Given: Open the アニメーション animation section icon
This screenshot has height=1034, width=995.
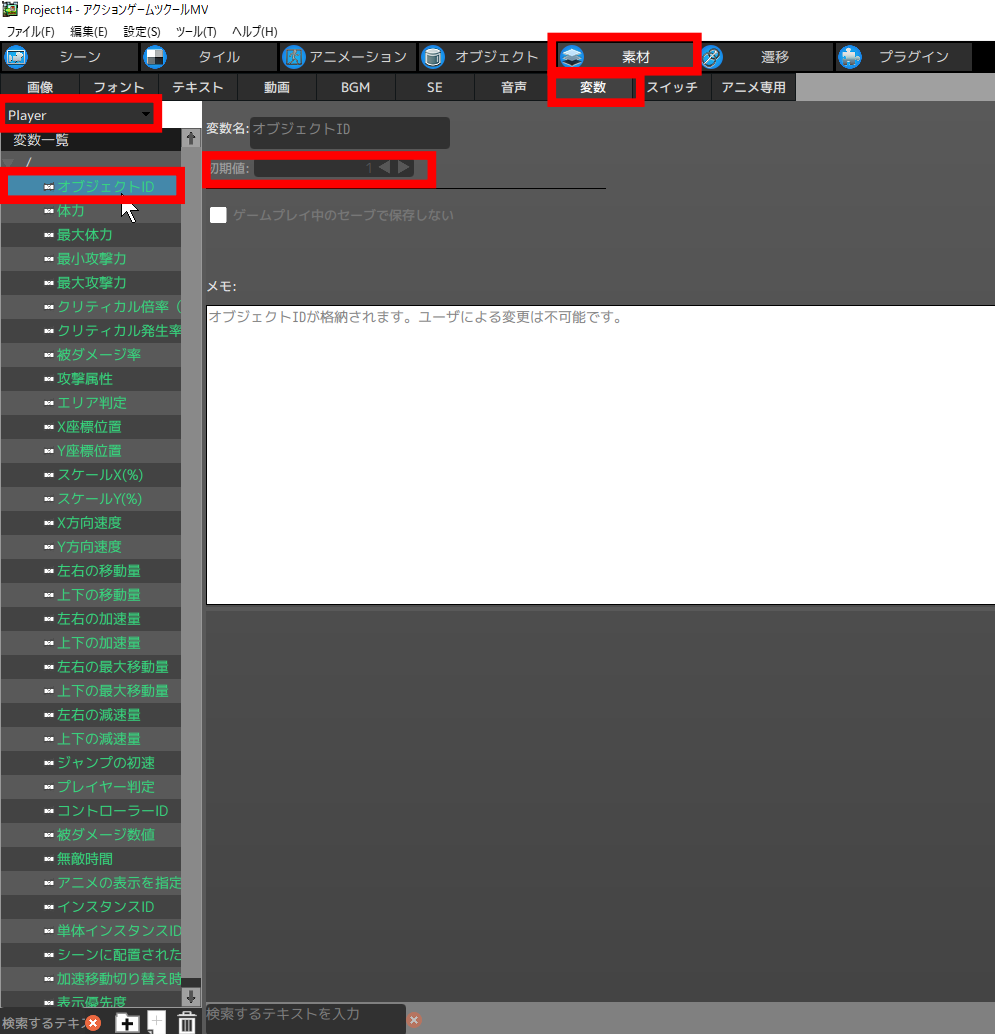Looking at the screenshot, I should (x=293, y=57).
